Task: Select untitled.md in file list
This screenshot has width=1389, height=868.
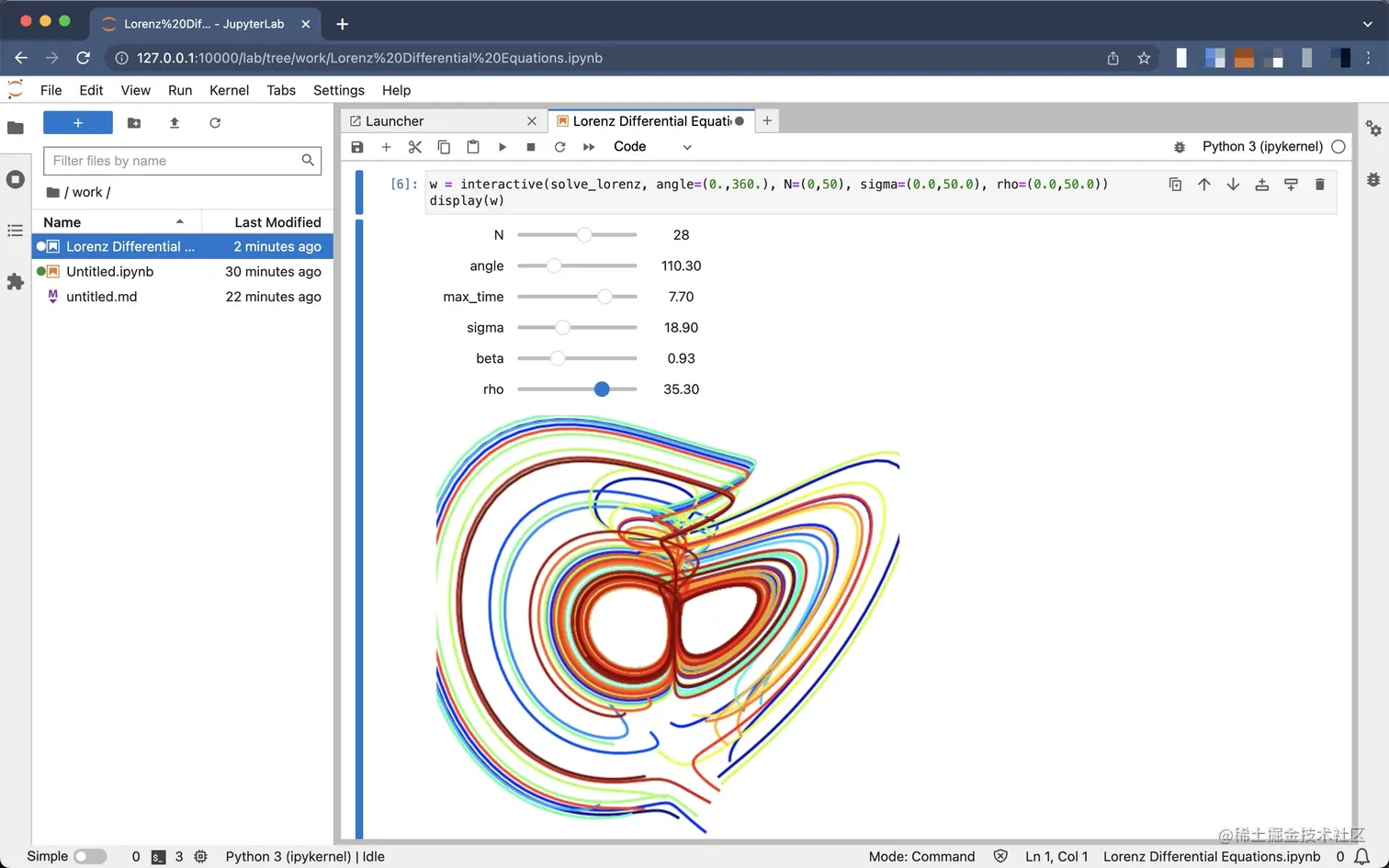Action: [x=183, y=297]
